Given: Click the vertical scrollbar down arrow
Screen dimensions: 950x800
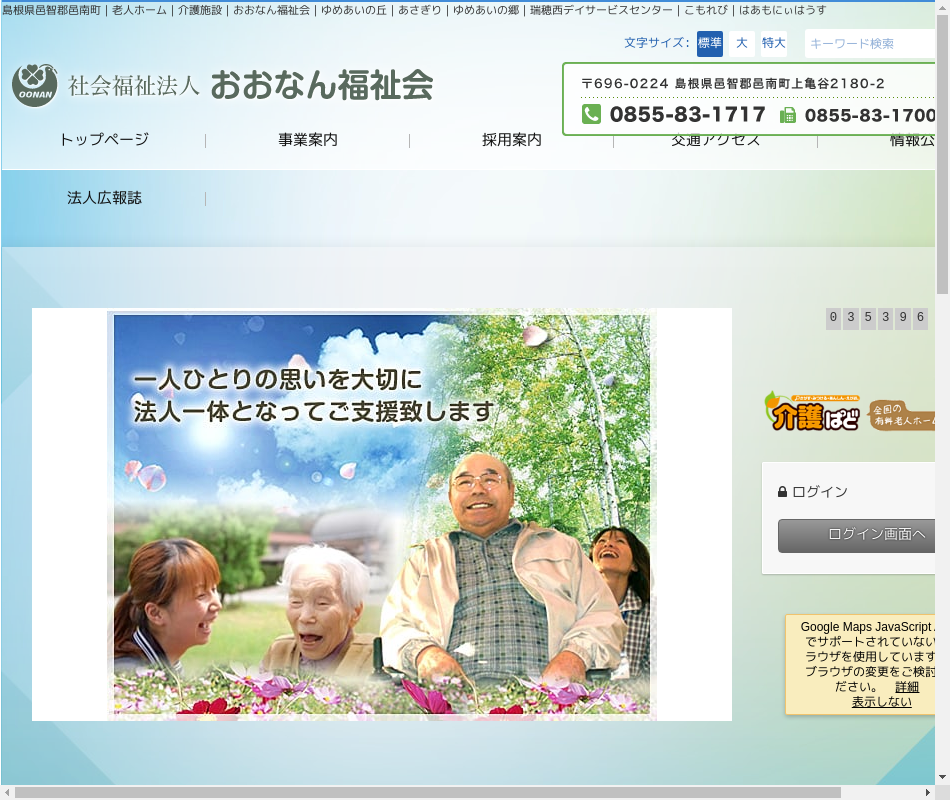Looking at the screenshot, I should pyautogui.click(x=942, y=777).
